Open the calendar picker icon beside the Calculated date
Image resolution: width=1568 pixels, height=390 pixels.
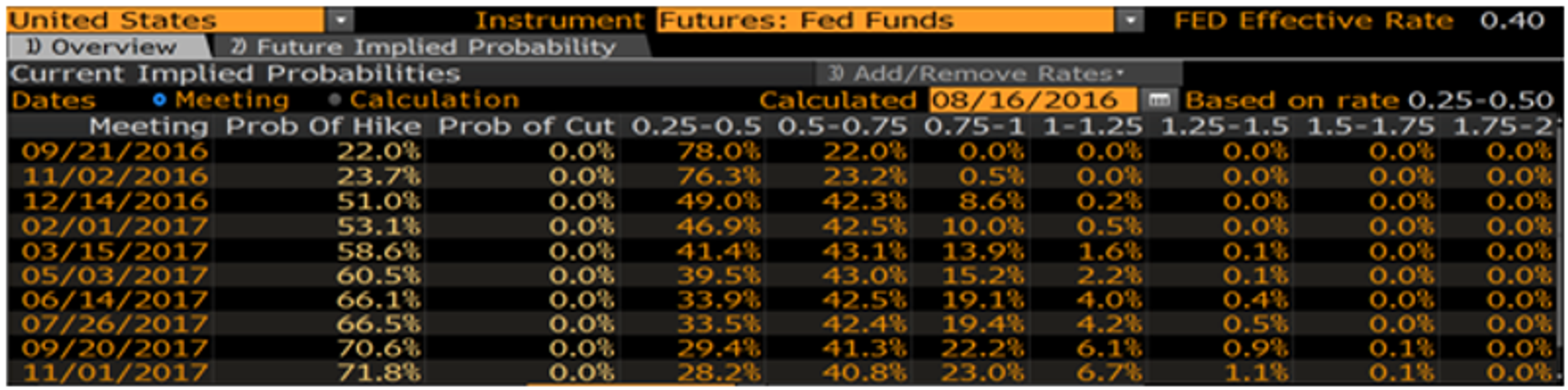pos(1159,100)
